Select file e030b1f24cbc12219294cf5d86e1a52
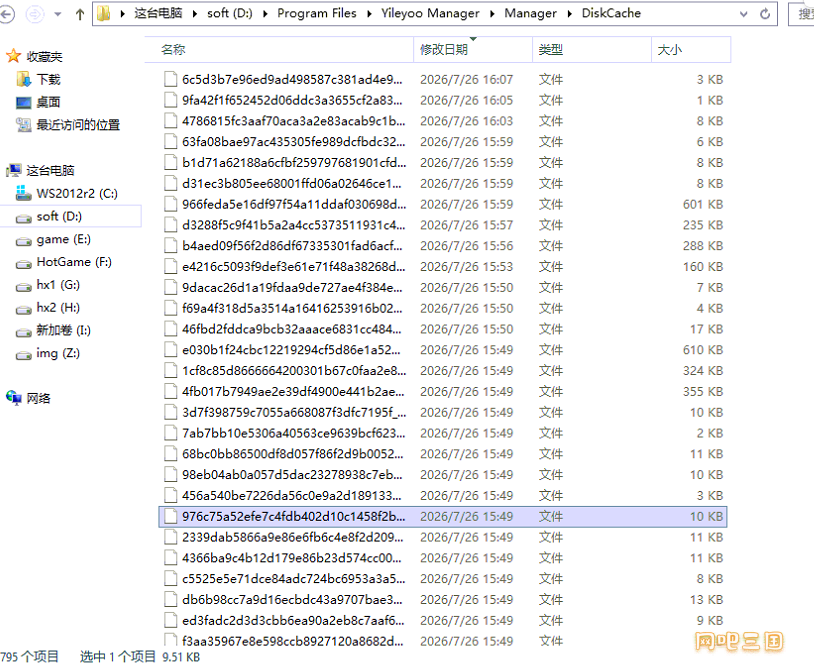This screenshot has width=814, height=666. [x=443, y=350]
